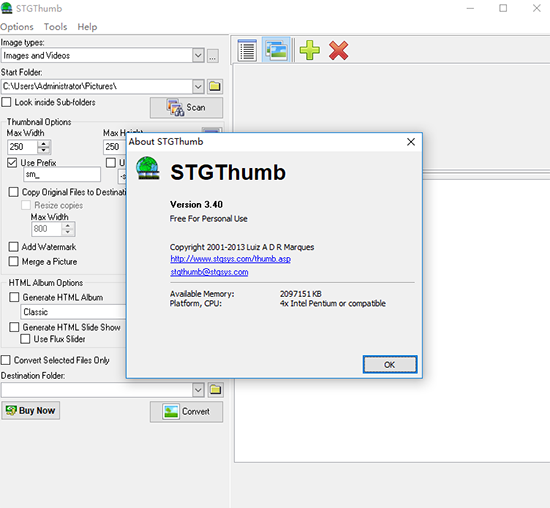Increase copies Max Width 800 up arrow
The height and width of the screenshot is (508, 550).
click(x=68, y=226)
